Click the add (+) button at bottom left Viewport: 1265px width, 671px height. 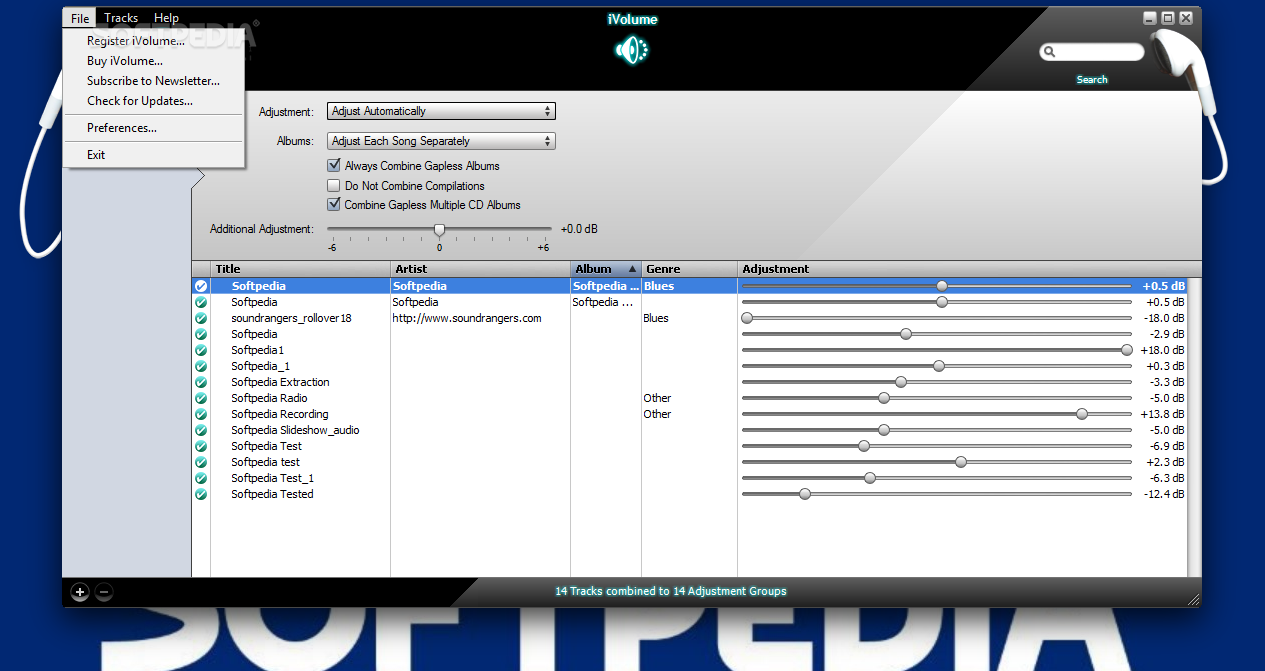(x=80, y=592)
